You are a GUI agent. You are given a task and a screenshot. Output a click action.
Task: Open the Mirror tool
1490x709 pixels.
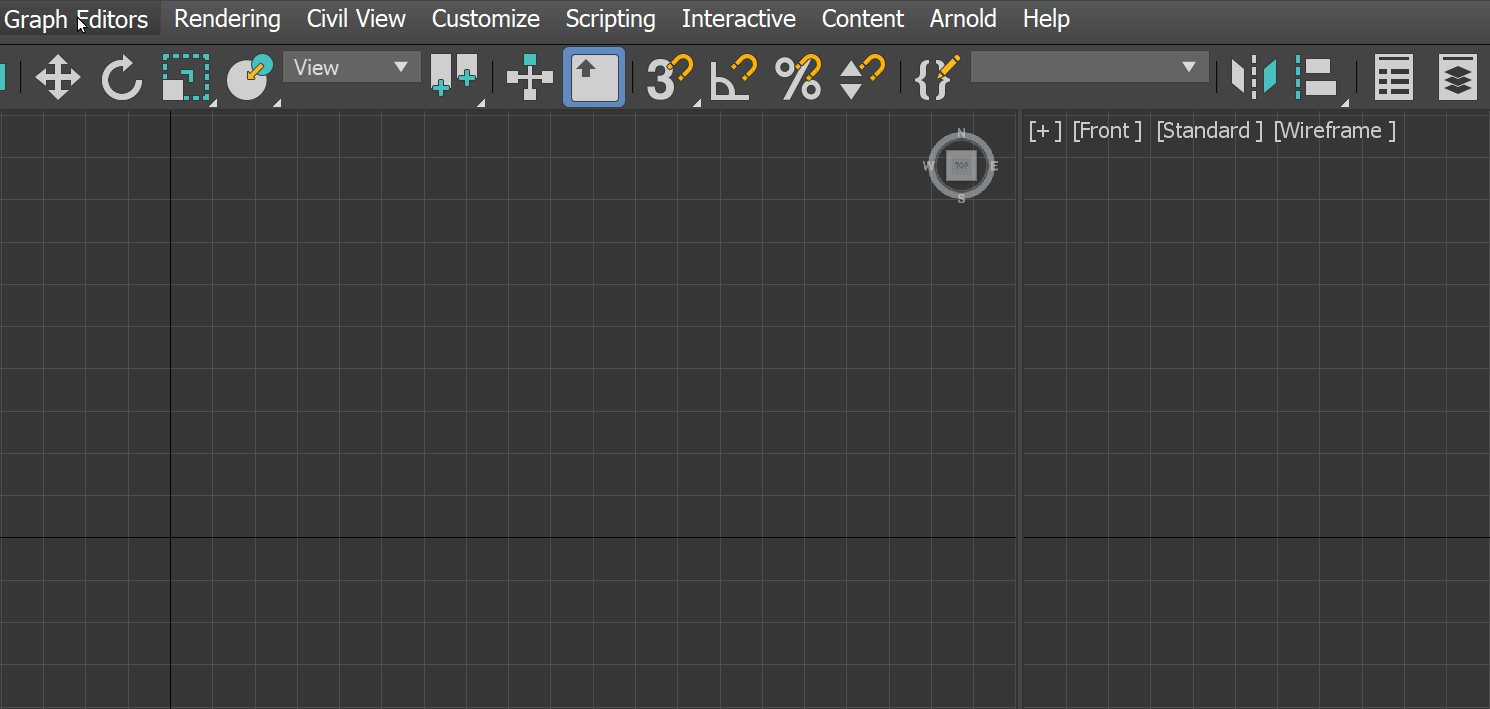pos(1253,76)
